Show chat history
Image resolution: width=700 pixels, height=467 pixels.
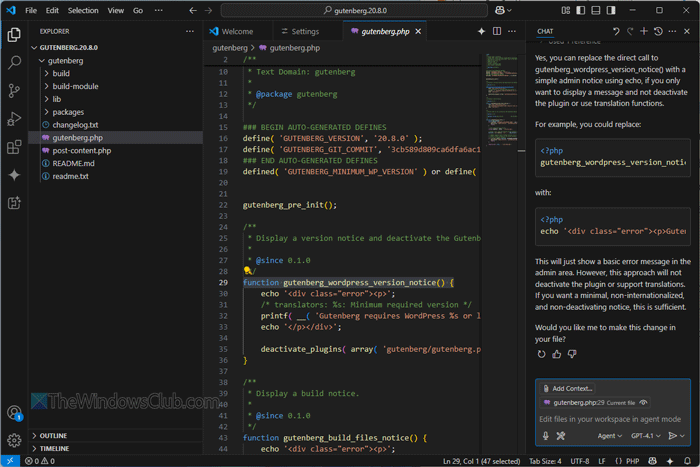[x=658, y=31]
